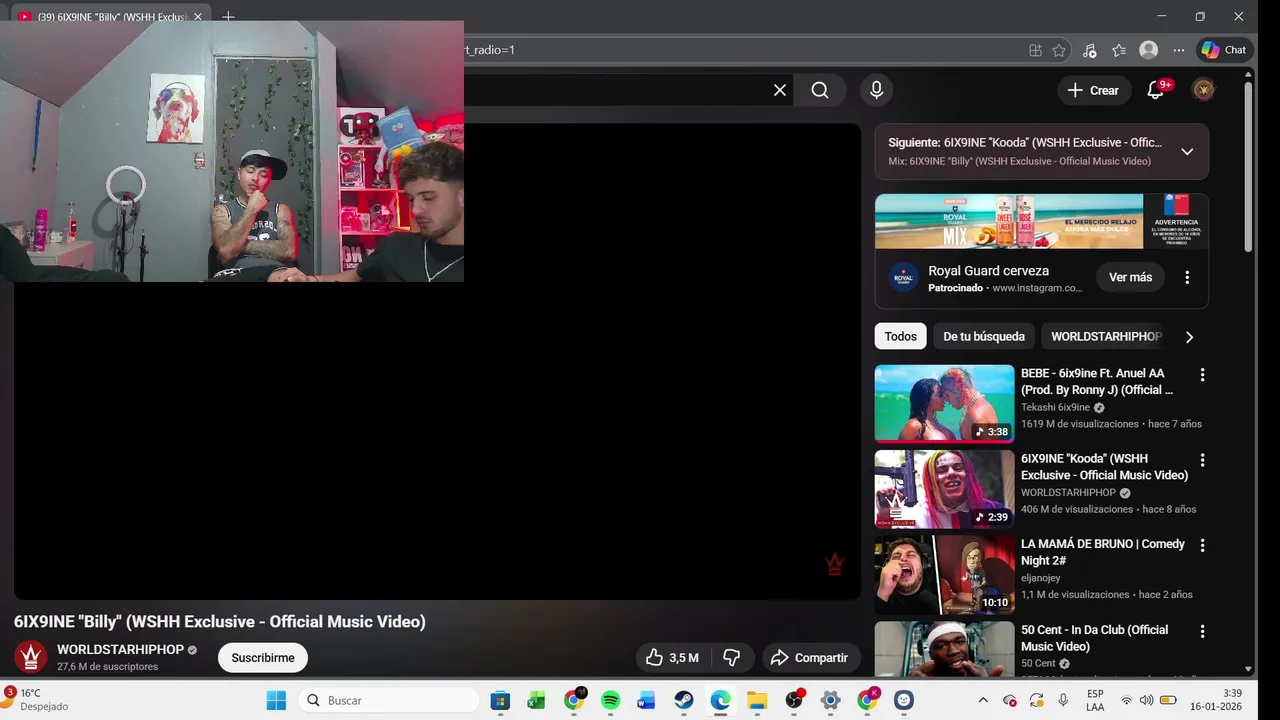Image resolution: width=1280 pixels, height=720 pixels.
Task: Open Spotify from taskbar
Action: pos(610,701)
